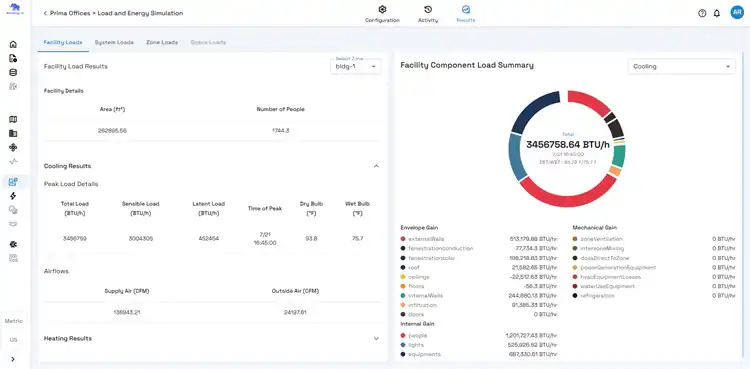Toggle the waterUseEquipment legend entry
Image resolution: width=750 pixels, height=369 pixels.
[604, 286]
